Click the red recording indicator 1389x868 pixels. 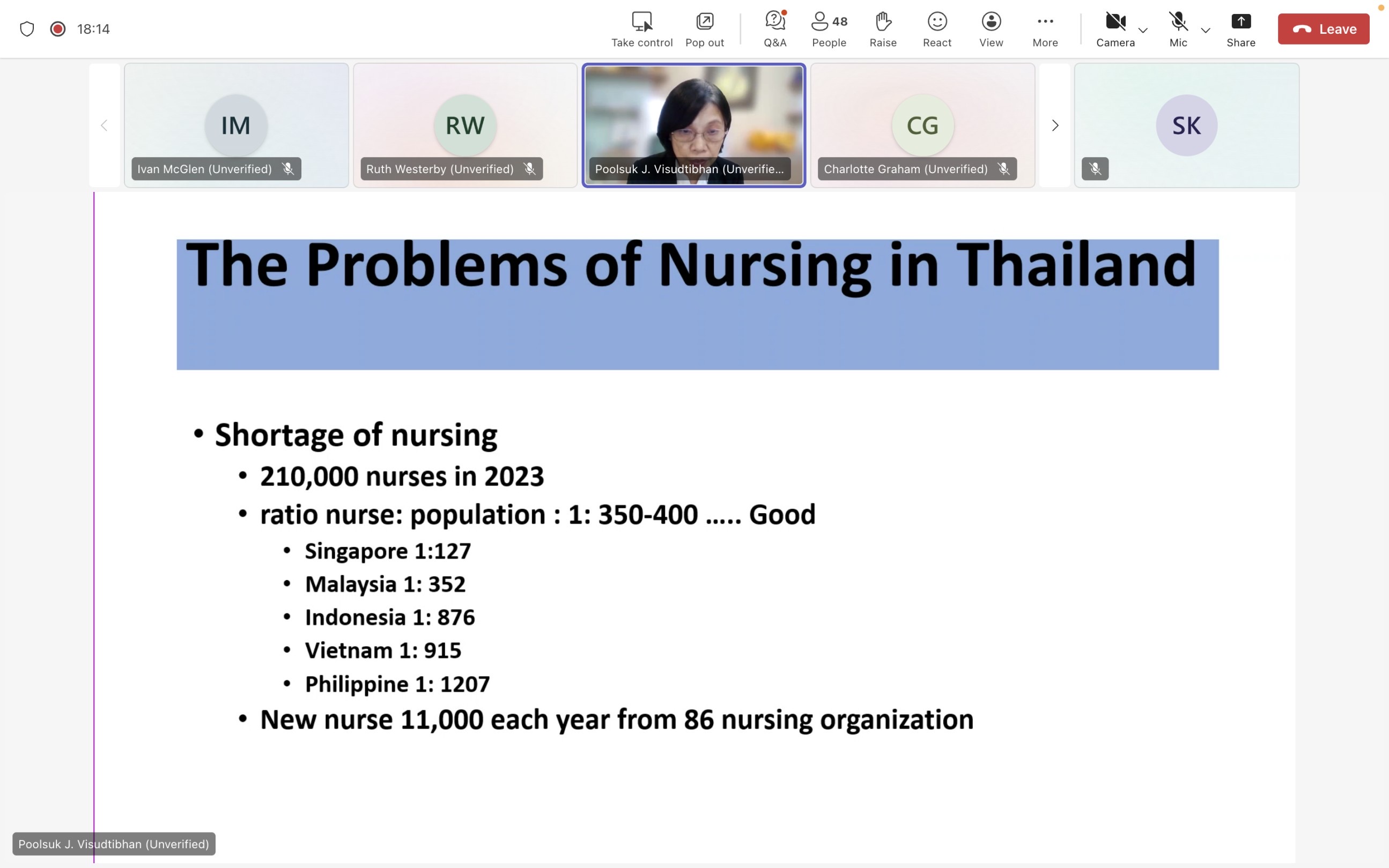(x=57, y=29)
